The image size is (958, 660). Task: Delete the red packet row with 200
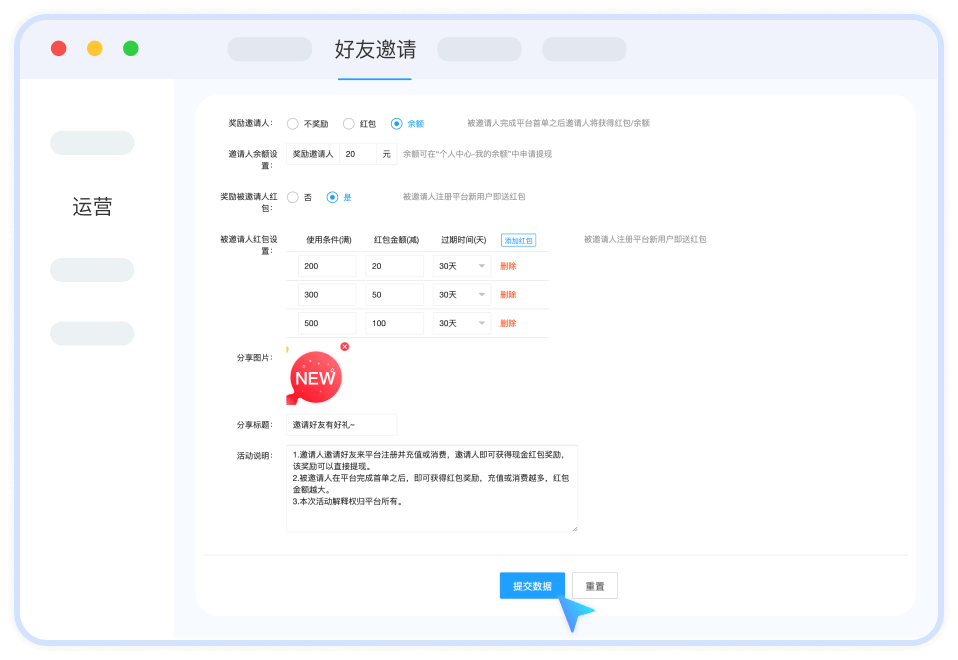click(508, 266)
